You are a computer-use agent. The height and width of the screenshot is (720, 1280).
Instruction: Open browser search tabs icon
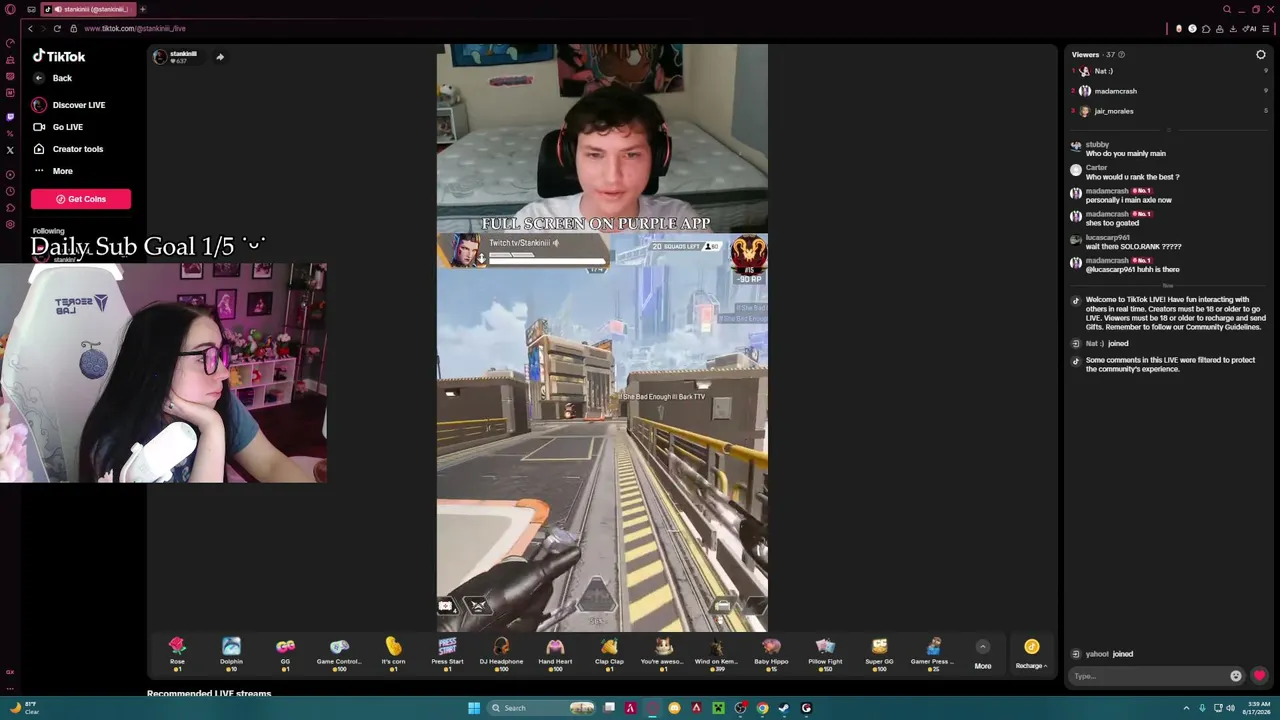pyautogui.click(x=1227, y=9)
